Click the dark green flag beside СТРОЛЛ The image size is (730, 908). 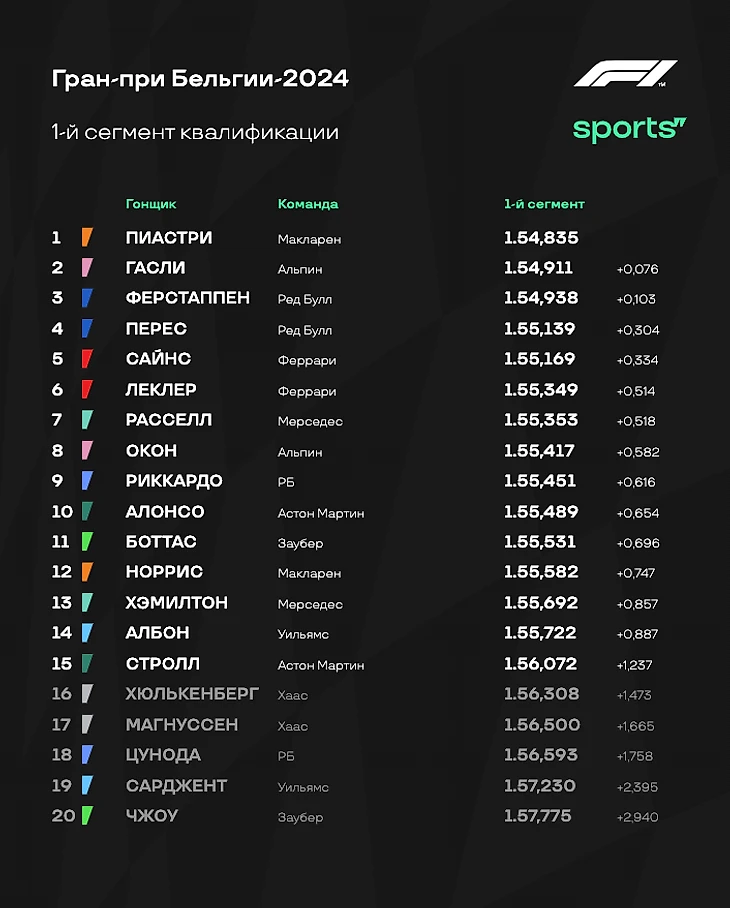87,664
